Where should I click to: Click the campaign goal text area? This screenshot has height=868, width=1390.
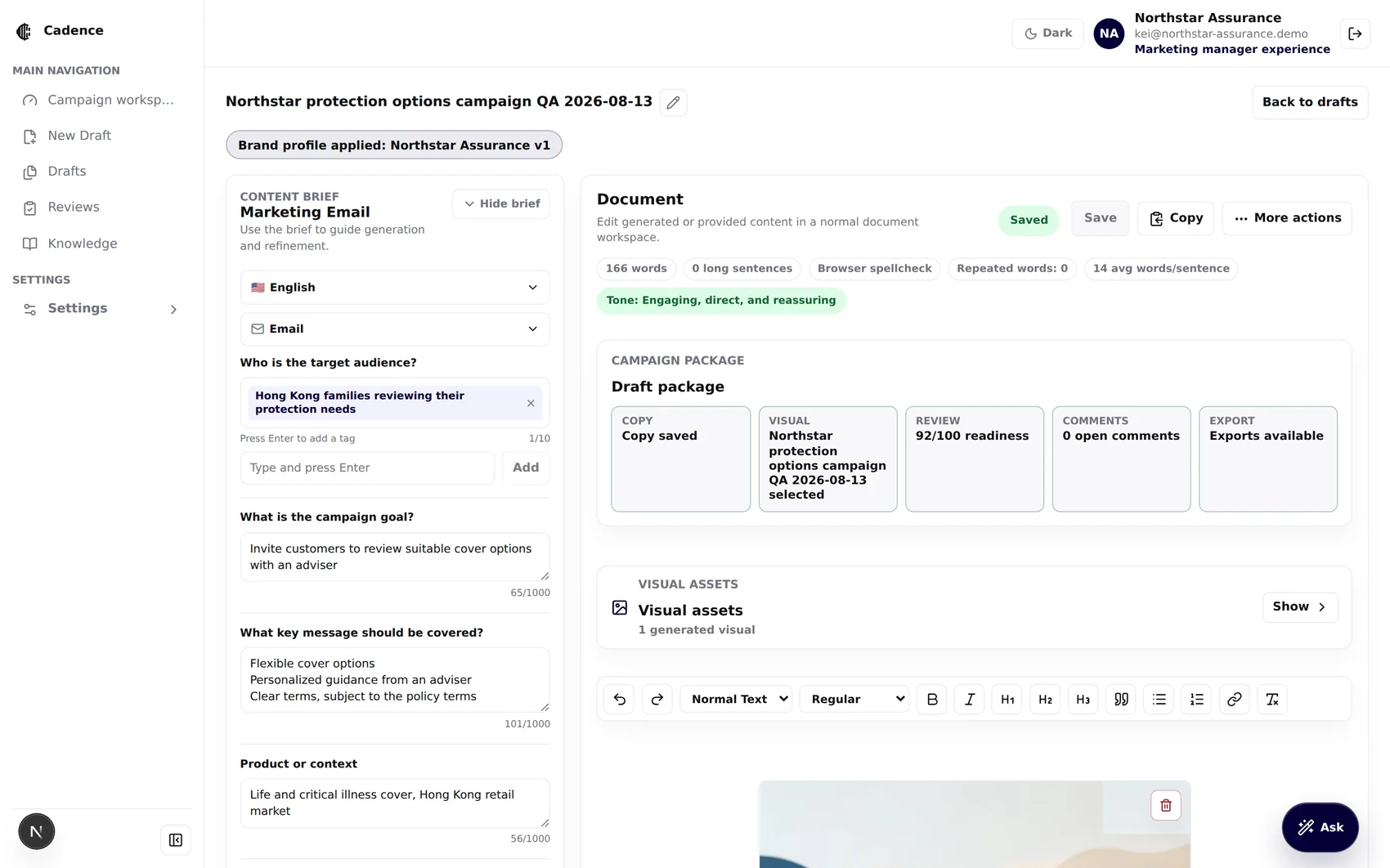(x=395, y=557)
